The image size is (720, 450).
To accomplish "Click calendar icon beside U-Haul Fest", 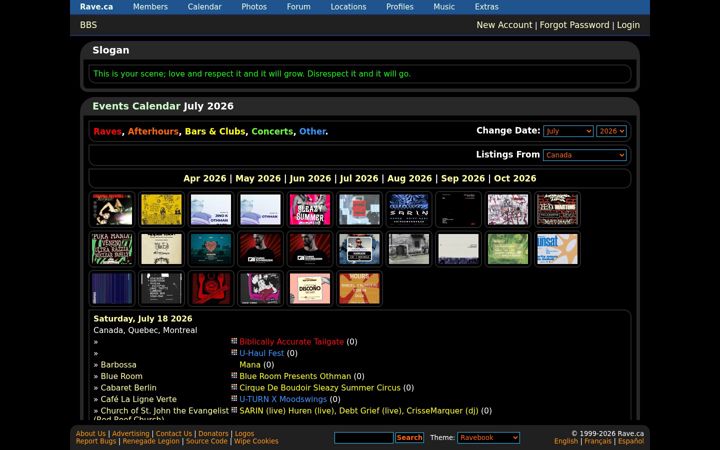I will pos(234,352).
